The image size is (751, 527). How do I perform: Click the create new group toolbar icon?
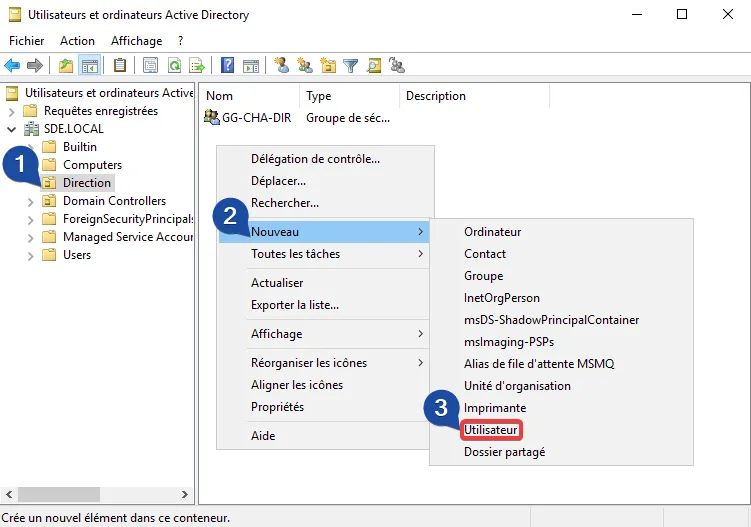click(305, 66)
